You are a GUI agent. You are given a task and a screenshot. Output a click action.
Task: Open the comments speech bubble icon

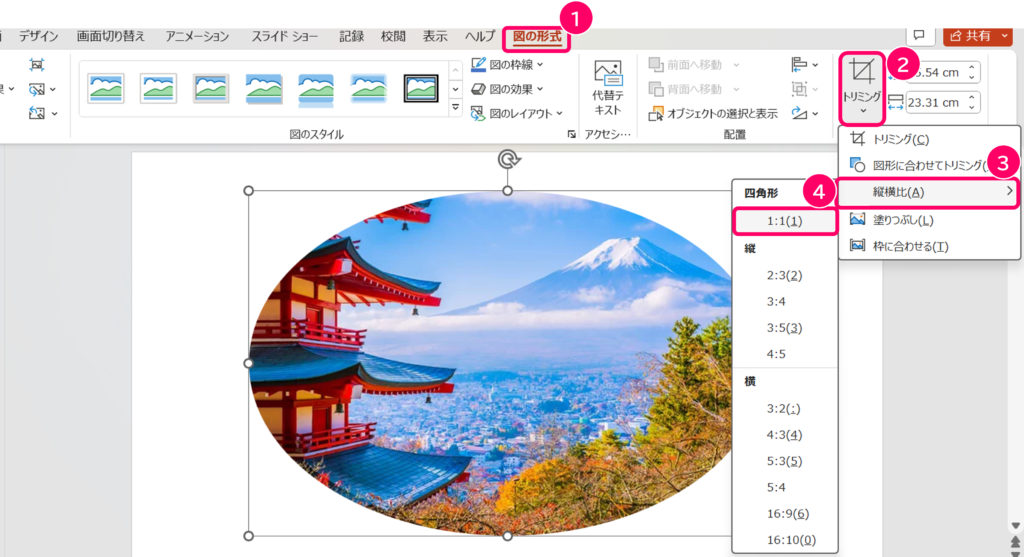919,35
